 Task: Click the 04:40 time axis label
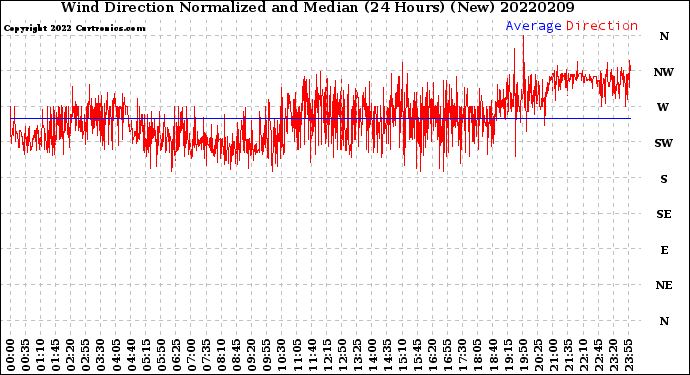pyautogui.click(x=131, y=355)
